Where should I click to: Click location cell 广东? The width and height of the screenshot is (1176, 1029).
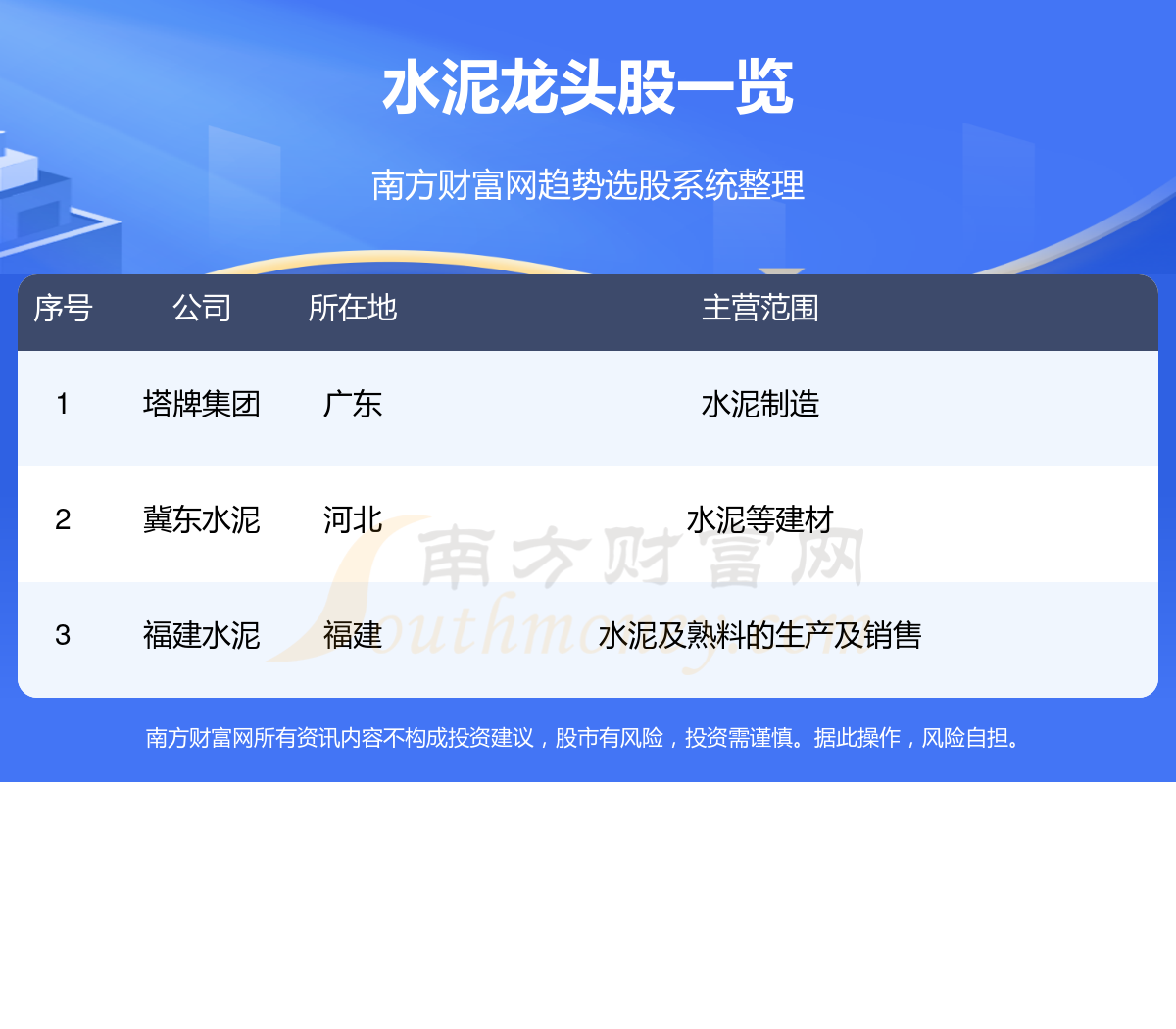click(x=353, y=404)
